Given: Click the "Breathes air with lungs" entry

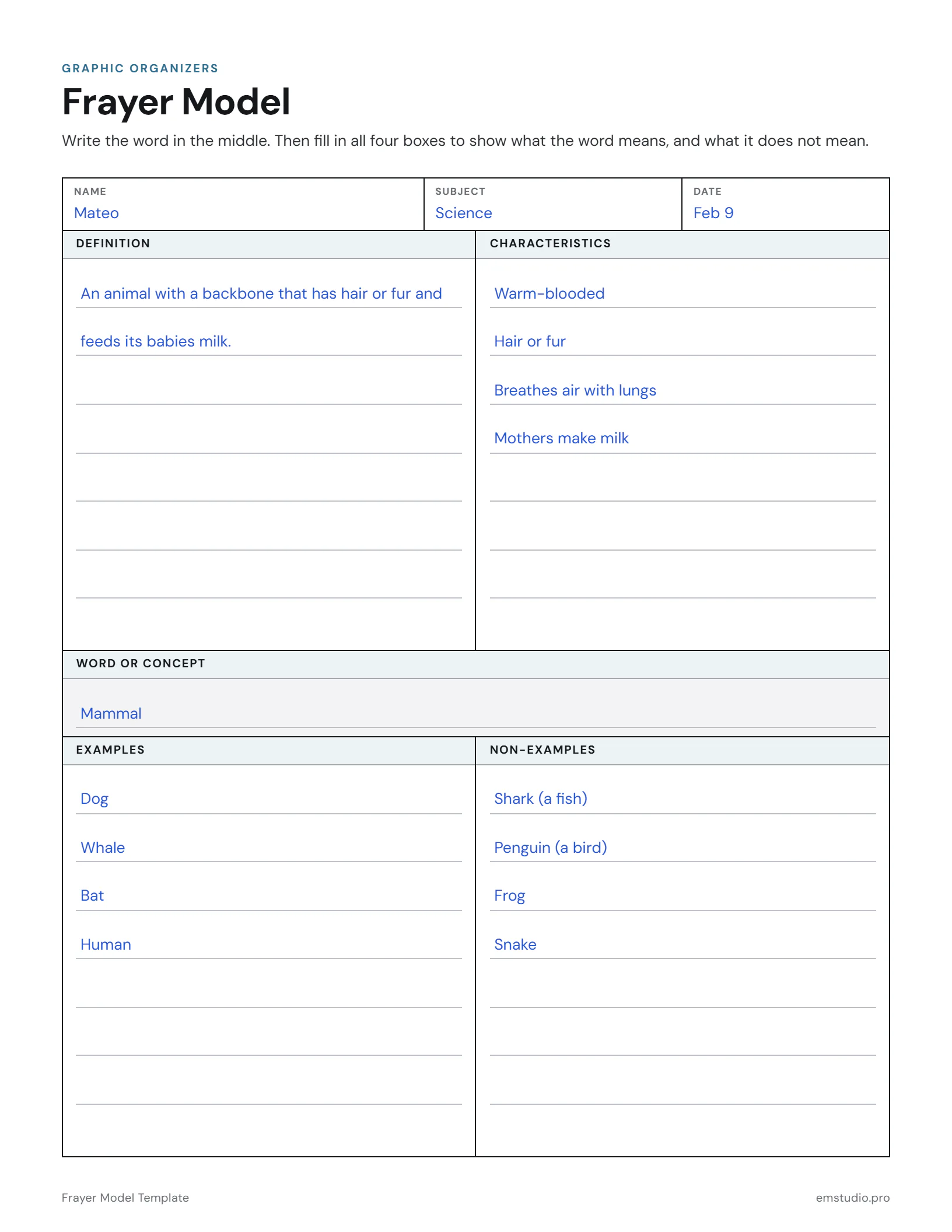Looking at the screenshot, I should point(682,390).
